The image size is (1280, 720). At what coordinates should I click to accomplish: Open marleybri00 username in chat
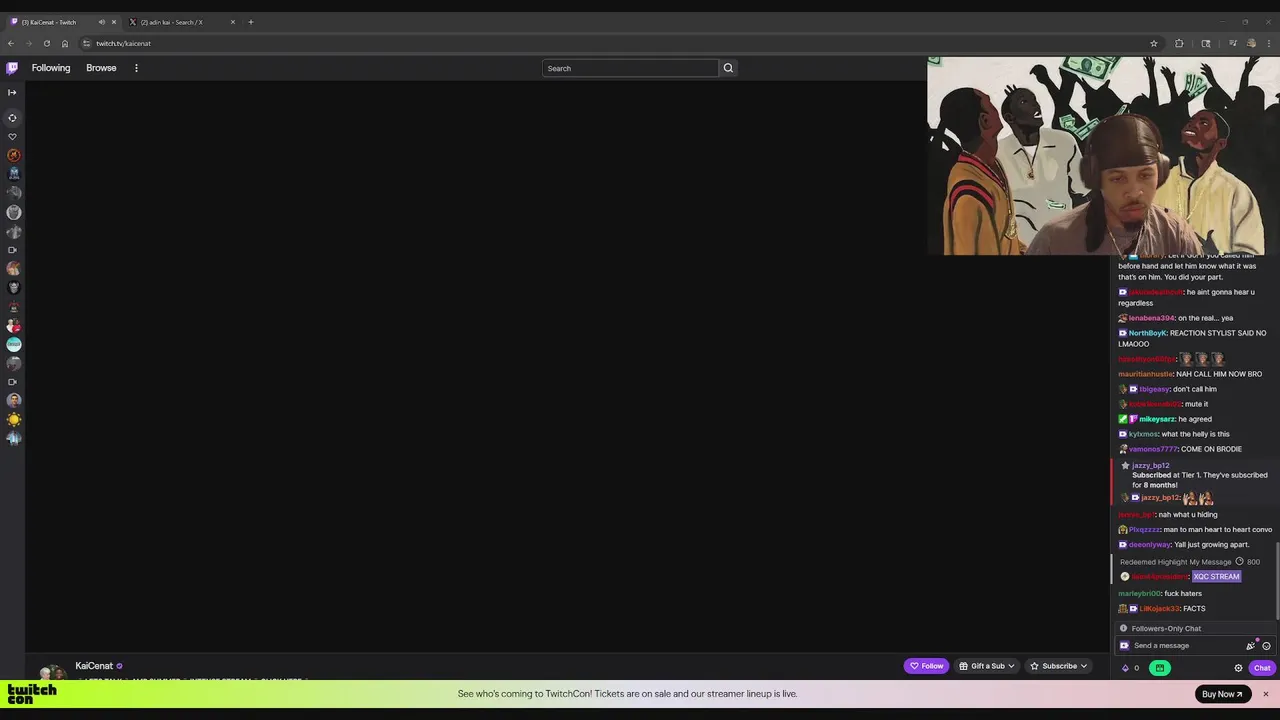(x=1139, y=594)
